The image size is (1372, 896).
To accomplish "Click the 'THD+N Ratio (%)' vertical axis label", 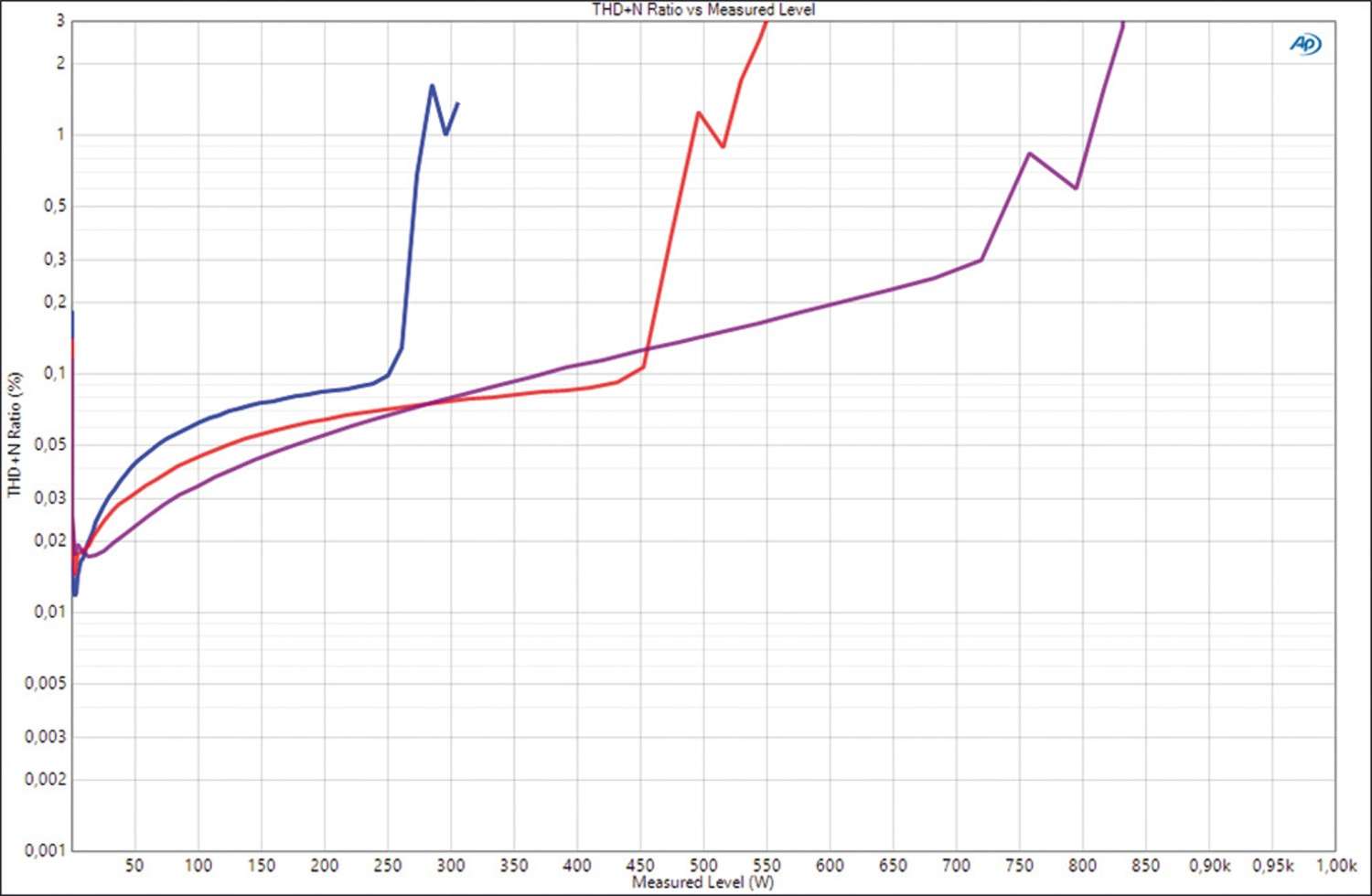I will pyautogui.click(x=14, y=434).
